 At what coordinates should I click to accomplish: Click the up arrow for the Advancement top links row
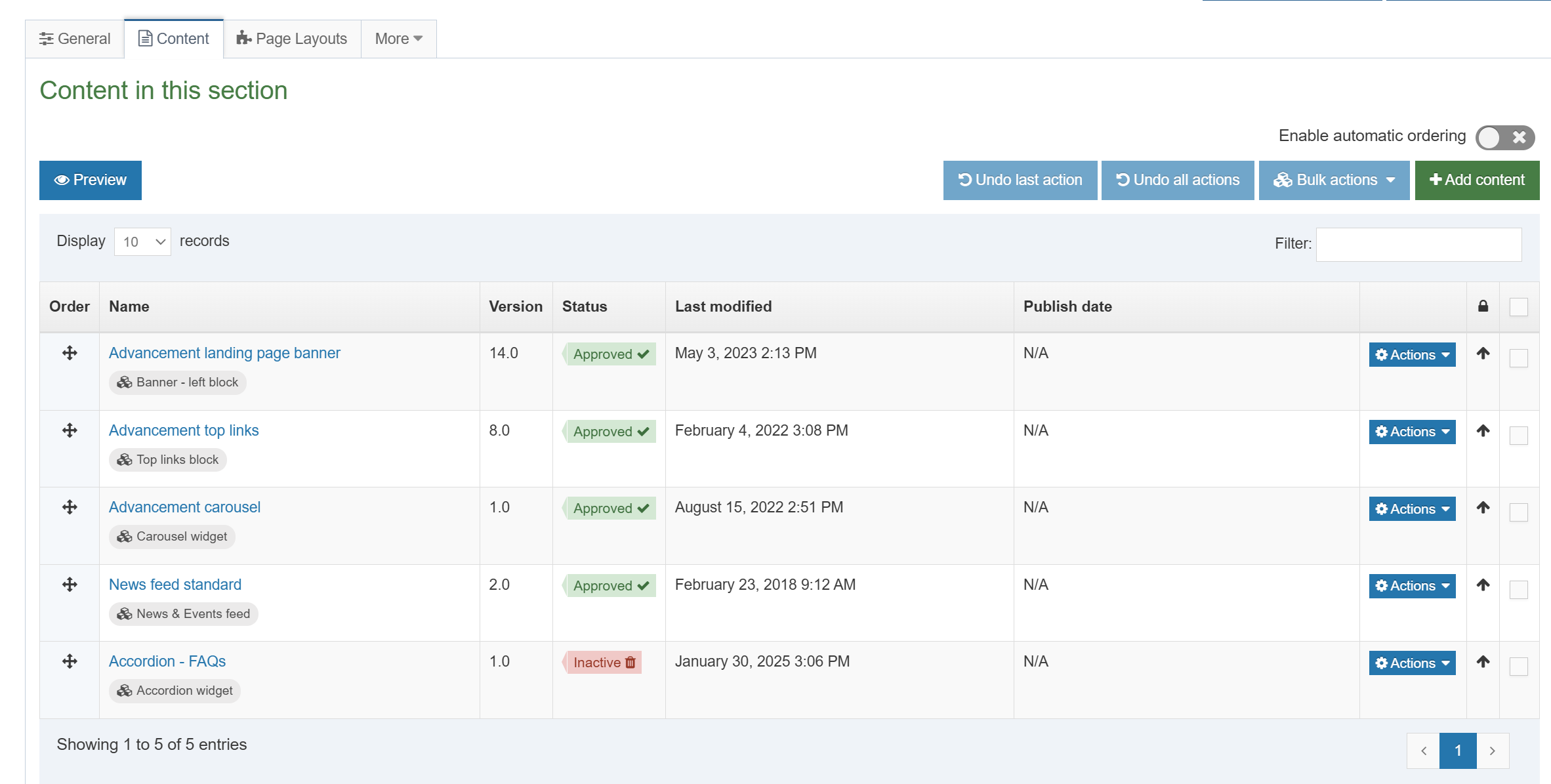tap(1483, 430)
